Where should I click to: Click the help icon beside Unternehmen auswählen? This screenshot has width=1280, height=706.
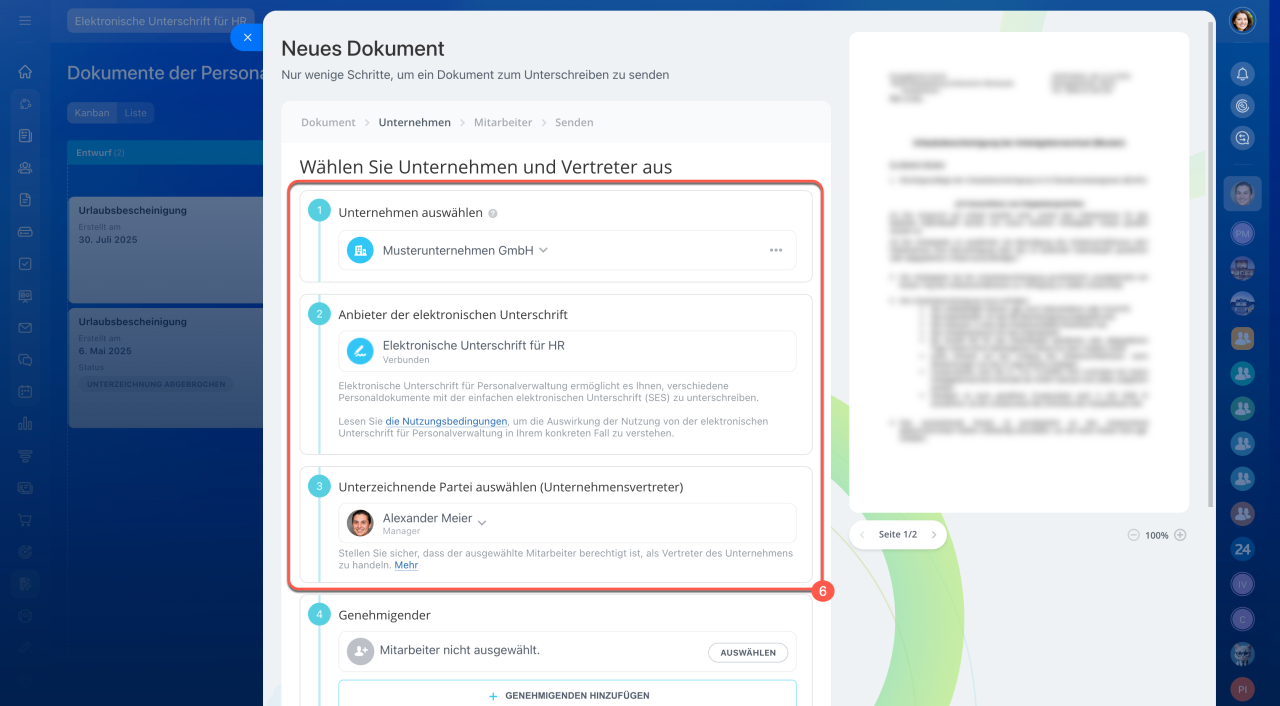(x=492, y=213)
